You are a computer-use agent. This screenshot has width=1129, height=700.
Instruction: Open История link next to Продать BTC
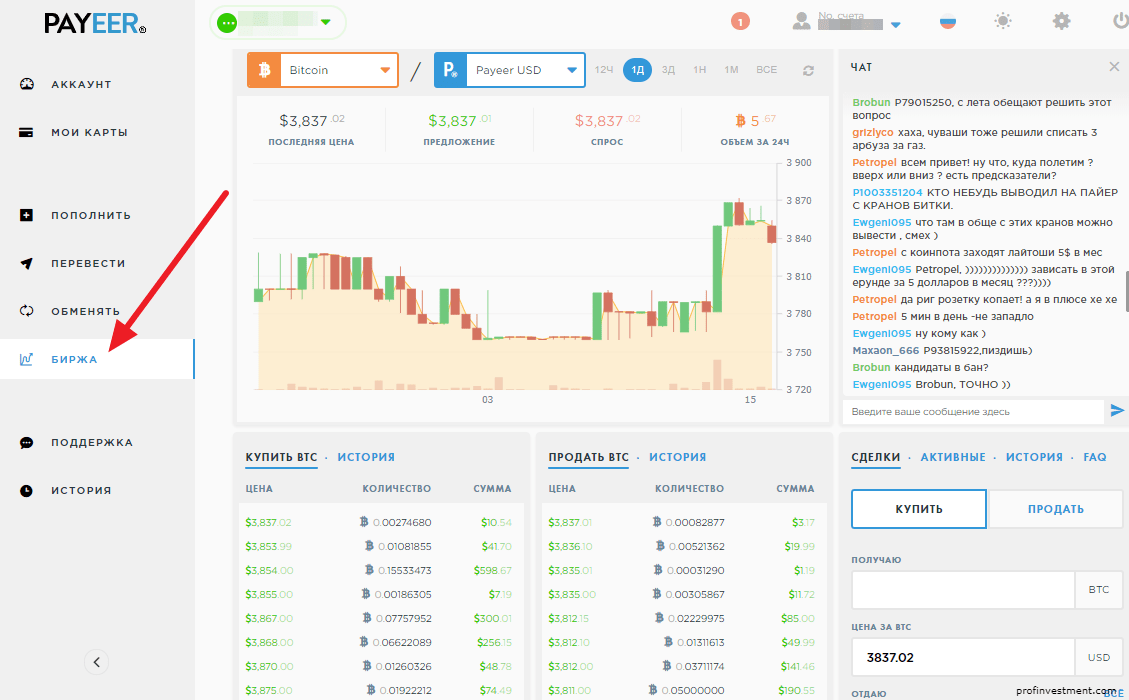[x=678, y=457]
